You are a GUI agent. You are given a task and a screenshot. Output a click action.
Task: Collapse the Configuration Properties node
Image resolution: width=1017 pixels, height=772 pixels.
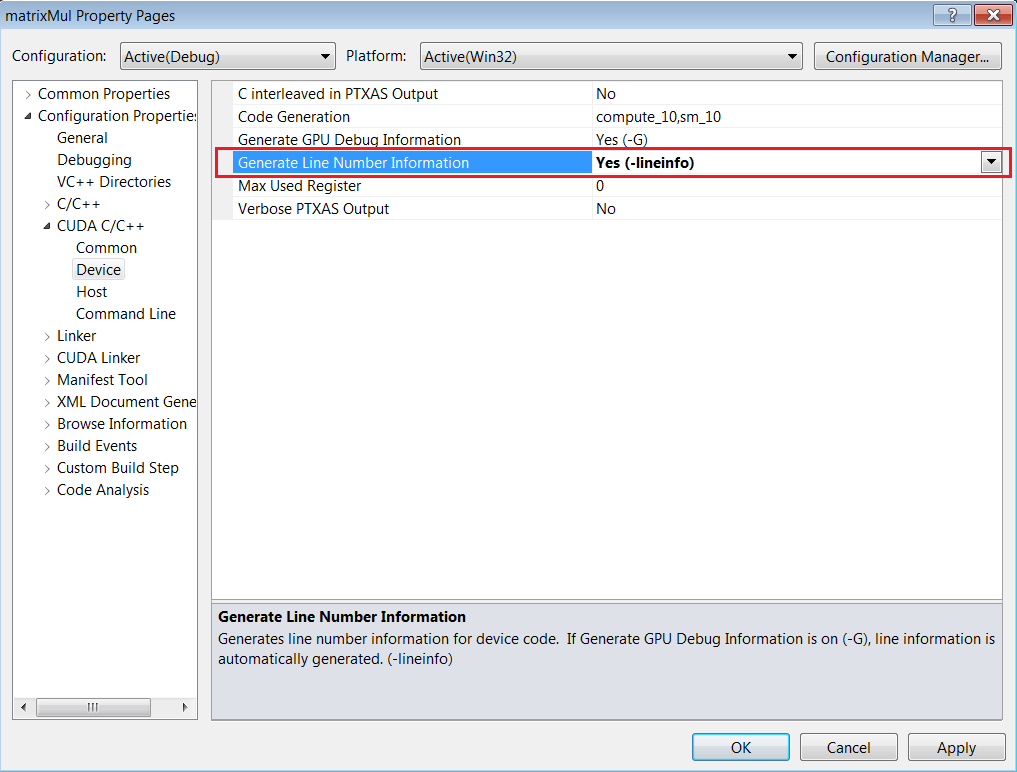pyautogui.click(x=28, y=117)
